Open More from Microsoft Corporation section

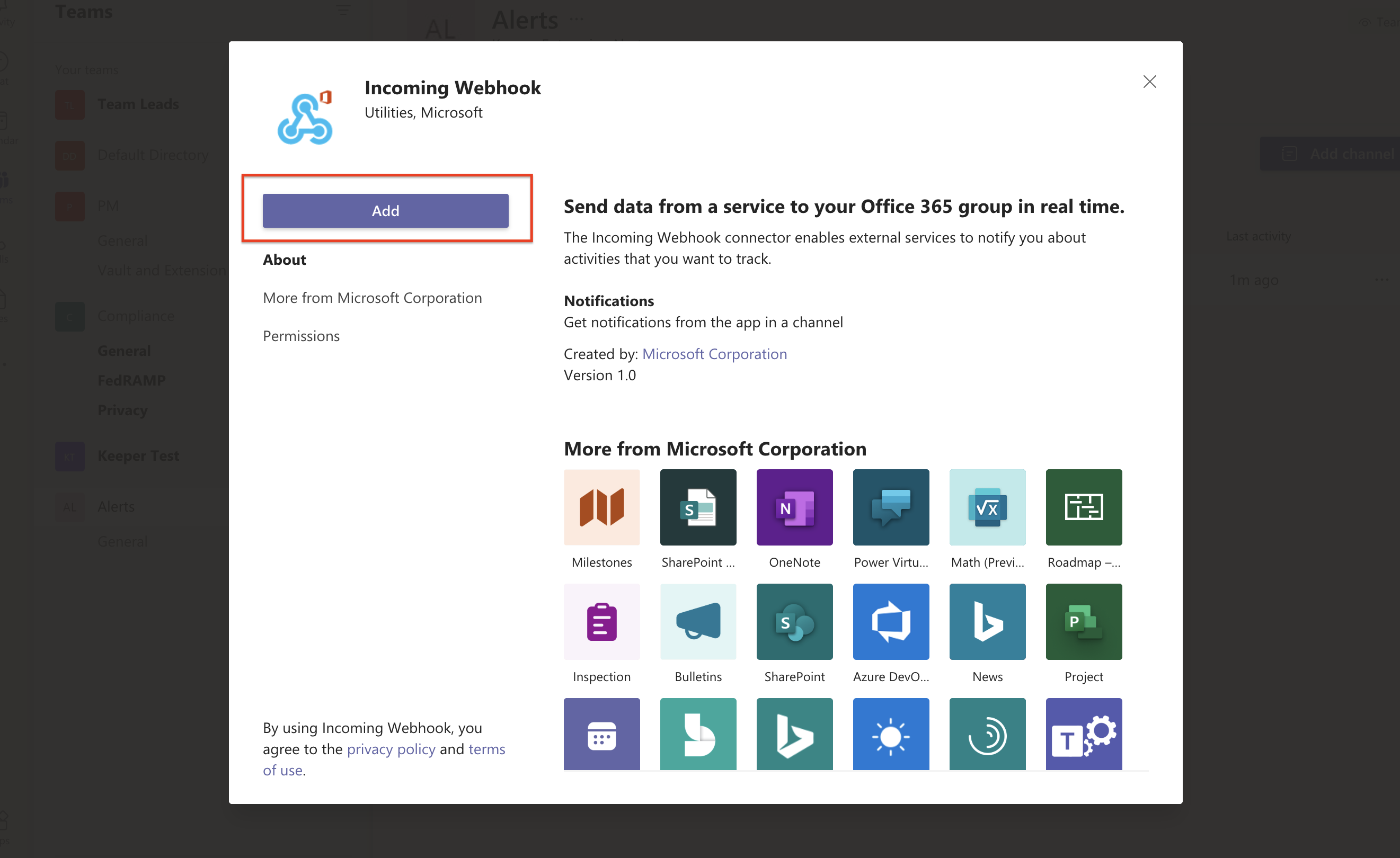pos(372,298)
